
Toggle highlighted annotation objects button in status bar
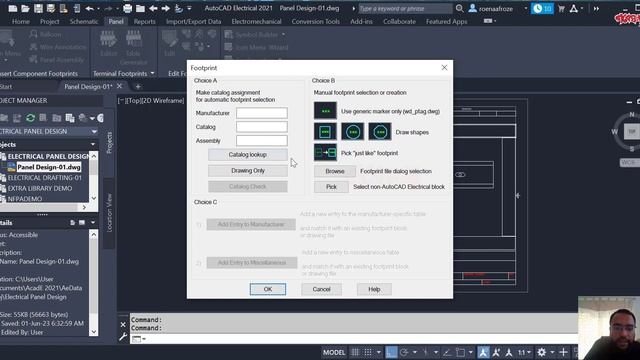[483, 352]
